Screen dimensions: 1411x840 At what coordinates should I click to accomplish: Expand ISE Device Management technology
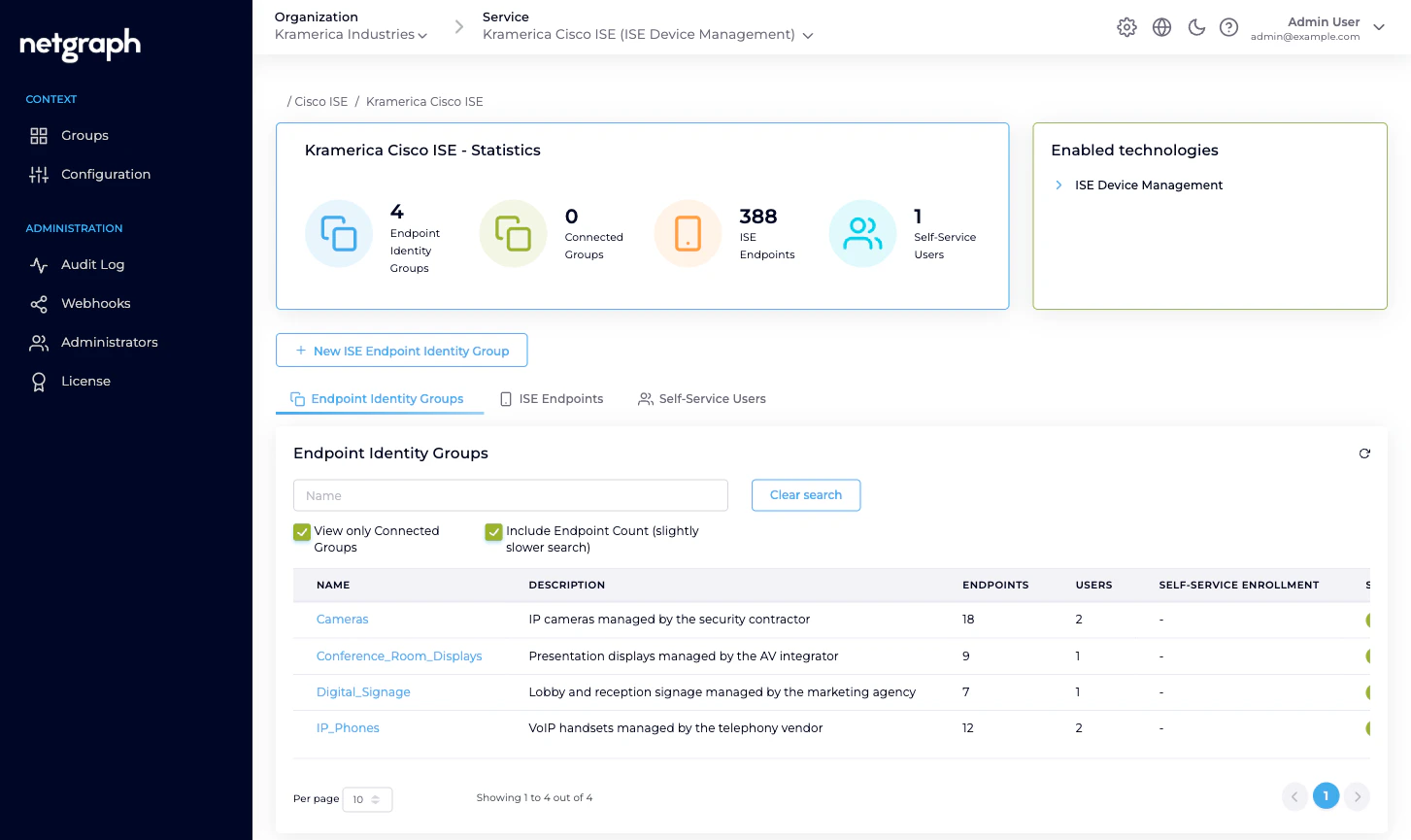click(x=1058, y=185)
